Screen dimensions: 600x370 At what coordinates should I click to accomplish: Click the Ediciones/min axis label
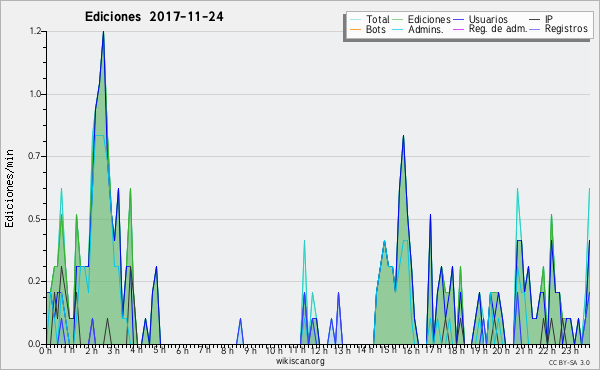coord(9,188)
